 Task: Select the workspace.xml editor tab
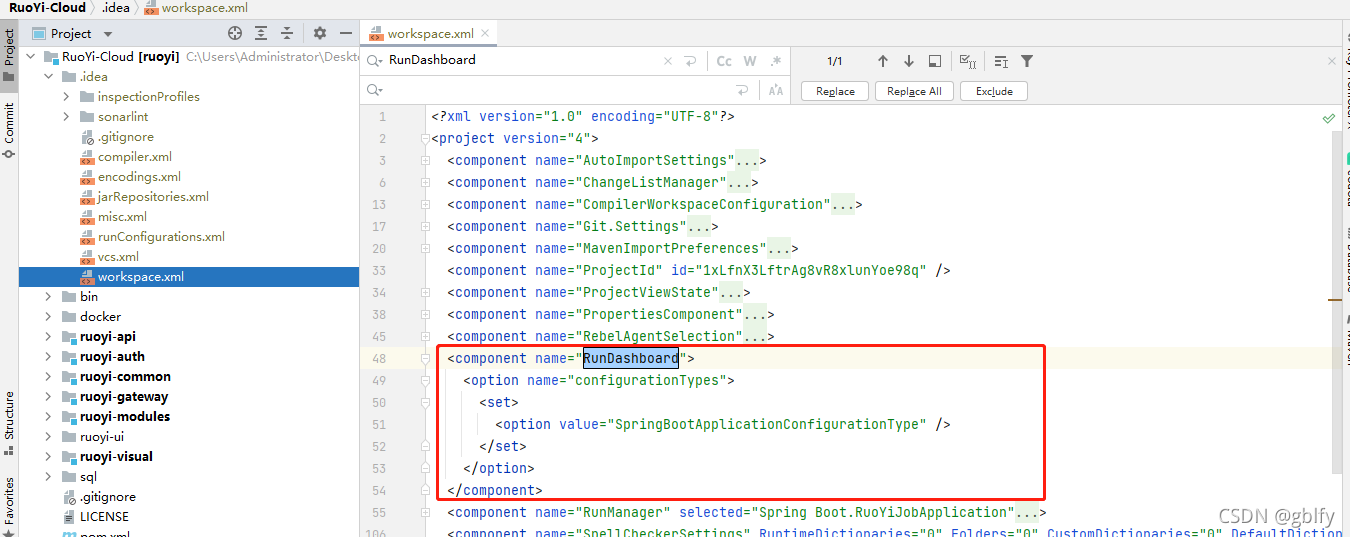[430, 33]
